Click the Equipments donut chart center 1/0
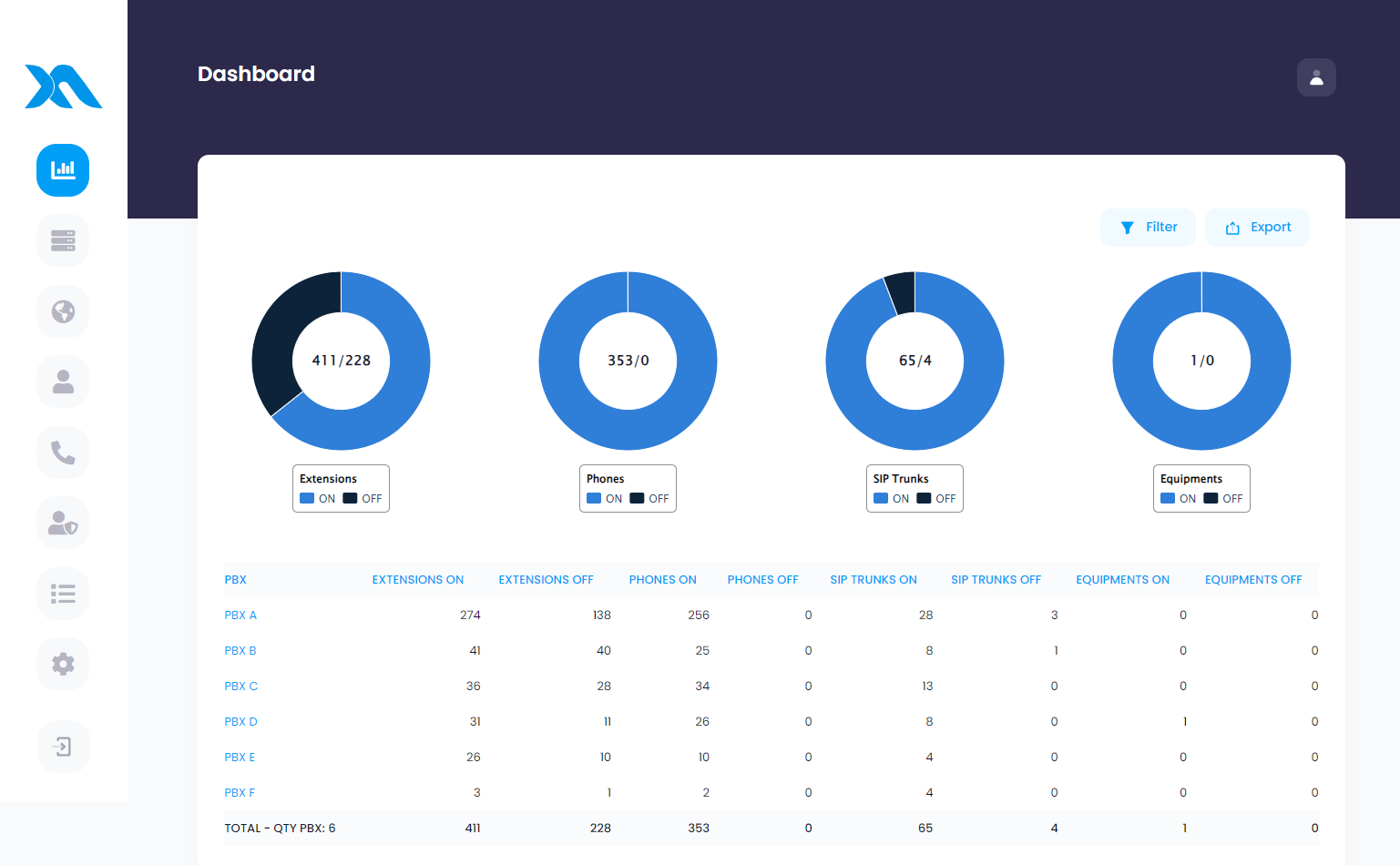This screenshot has width=1400, height=865. [1202, 361]
